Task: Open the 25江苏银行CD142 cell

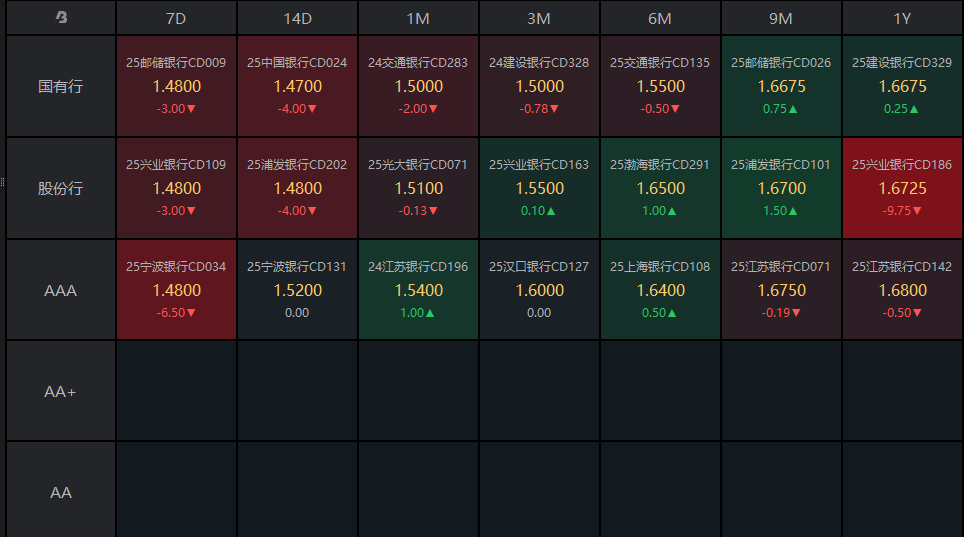Action: (902, 290)
